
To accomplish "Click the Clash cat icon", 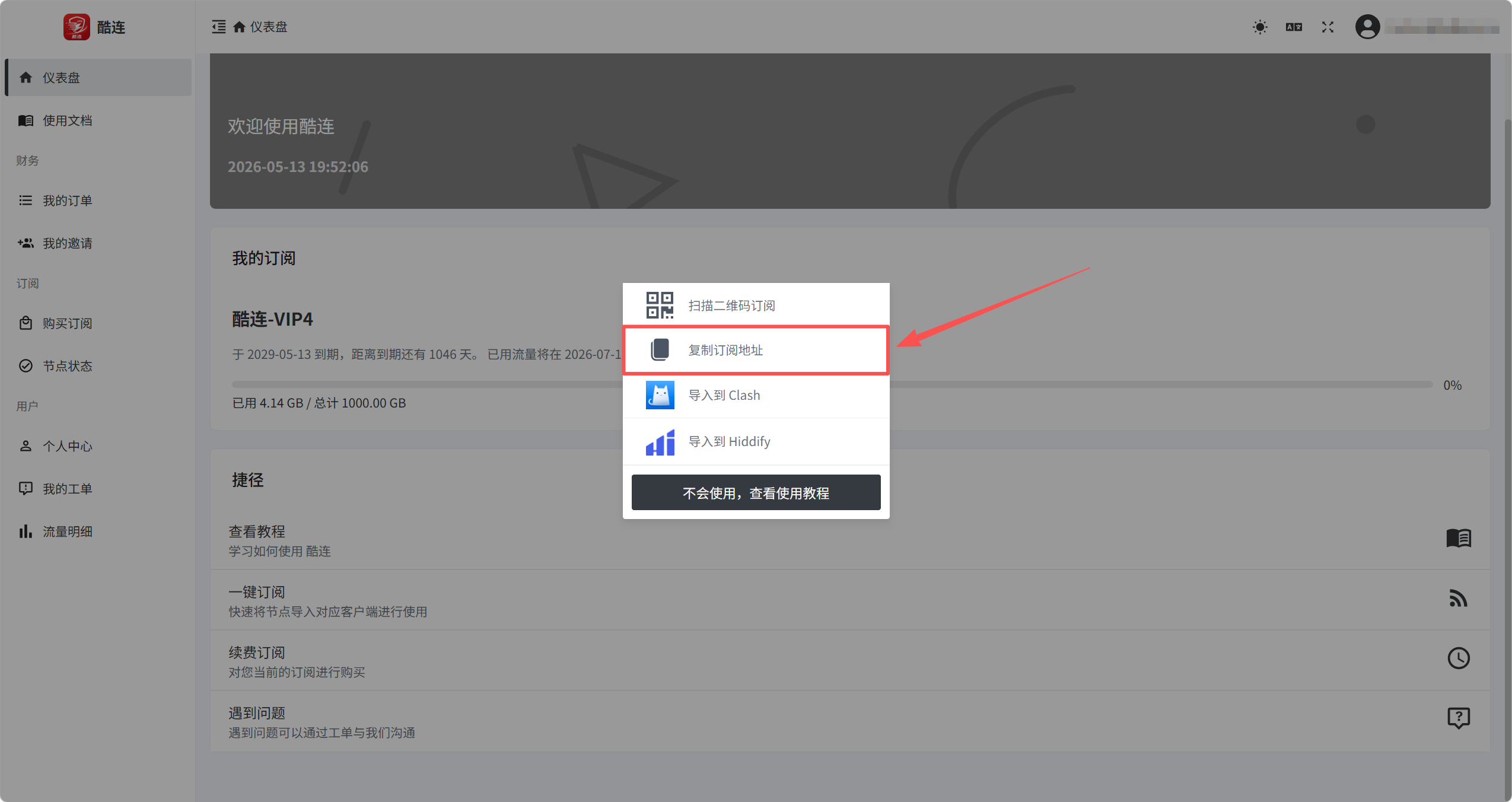I will [660, 395].
